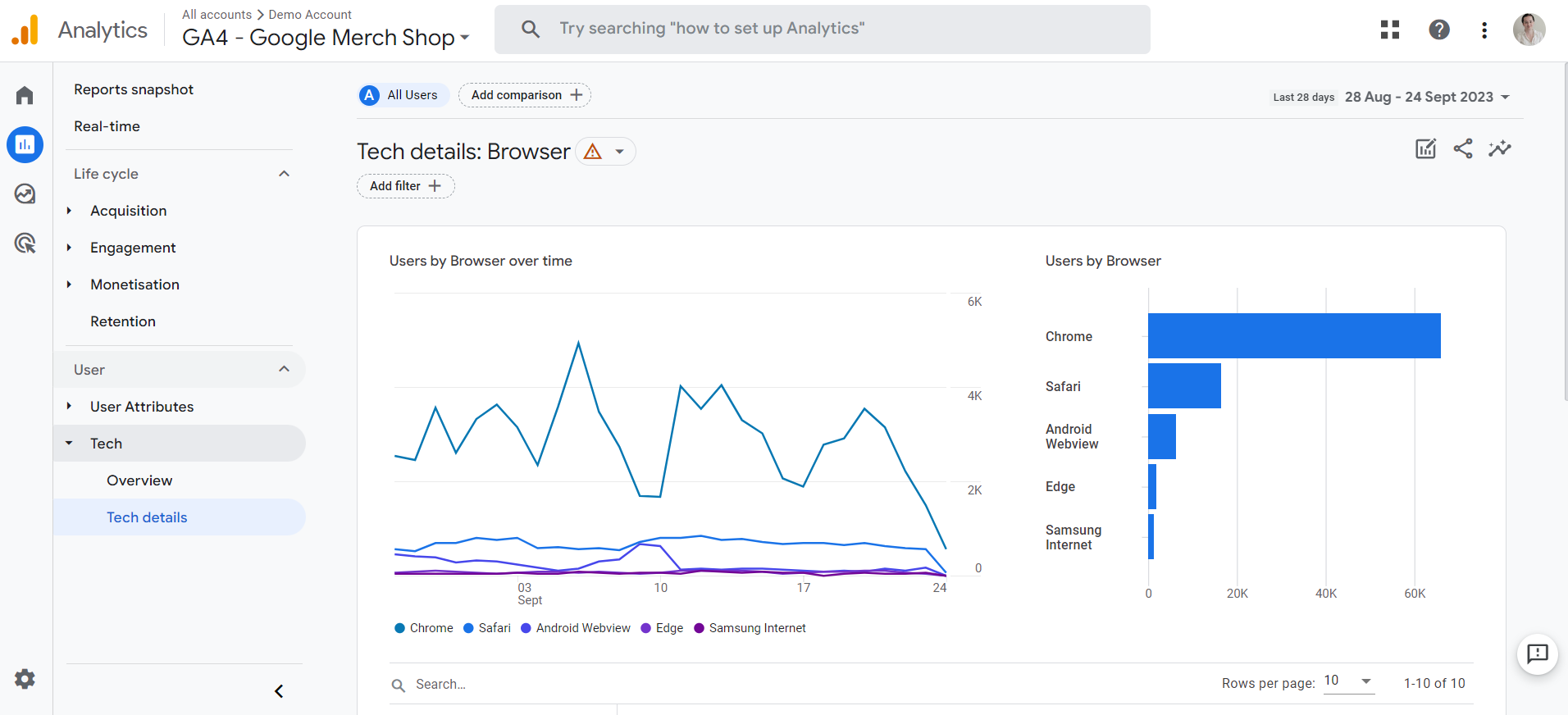Open the Insights sparkline icon

coord(1500,148)
